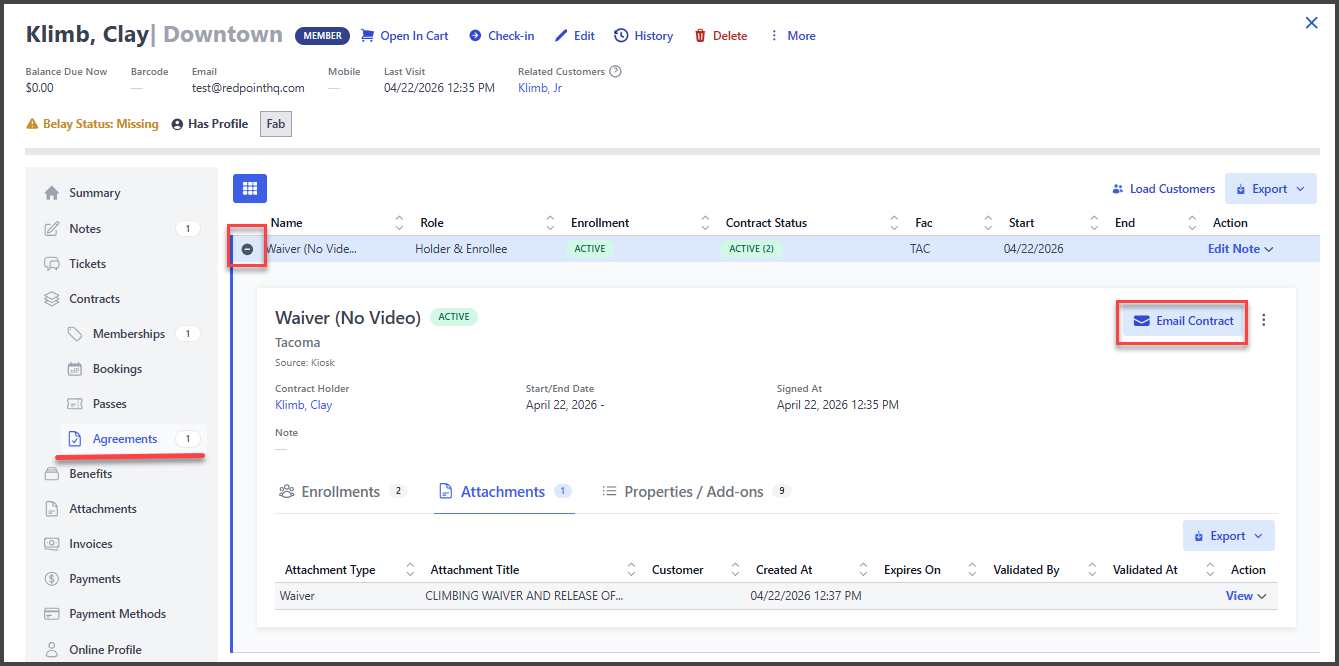The height and width of the screenshot is (666, 1339).
Task: Open the related customer Klimb, Jr link
Action: click(x=539, y=88)
